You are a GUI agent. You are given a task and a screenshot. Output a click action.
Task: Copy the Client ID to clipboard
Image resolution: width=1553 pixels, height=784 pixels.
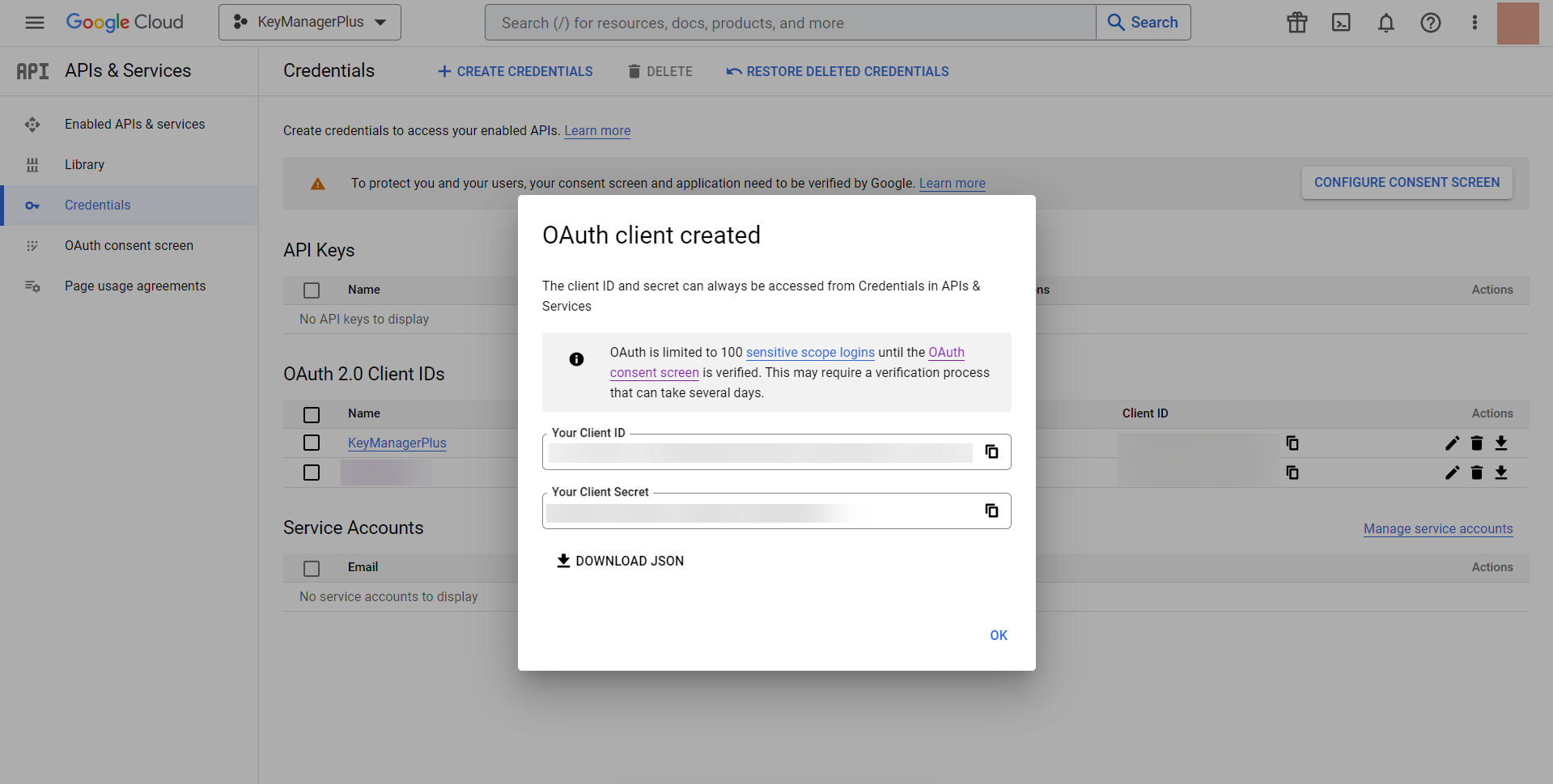pos(991,451)
